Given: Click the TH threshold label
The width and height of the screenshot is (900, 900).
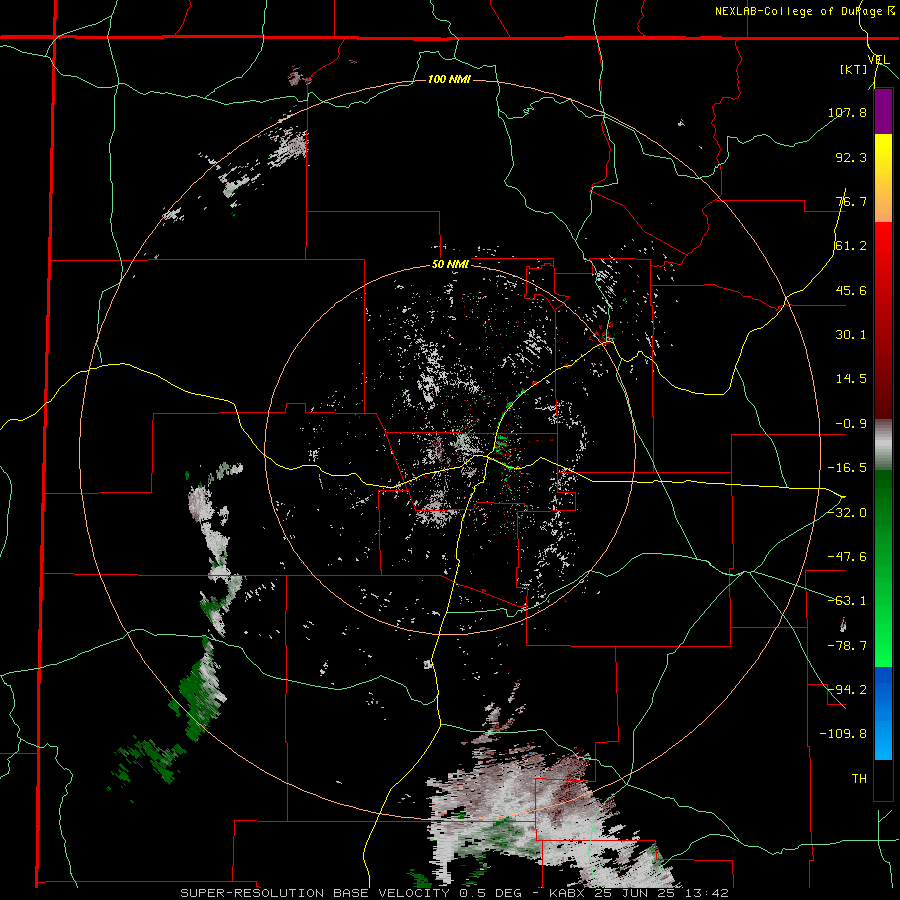Looking at the screenshot, I should coord(859,778).
